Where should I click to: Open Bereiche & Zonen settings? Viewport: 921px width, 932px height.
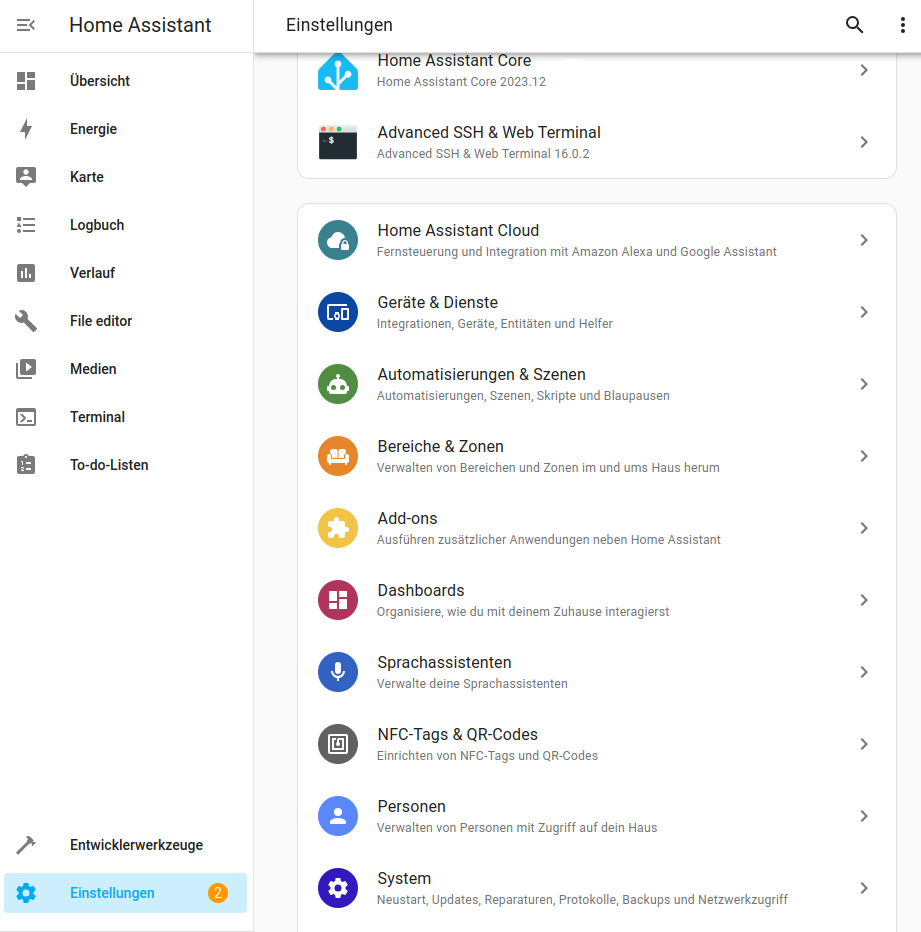[597, 456]
